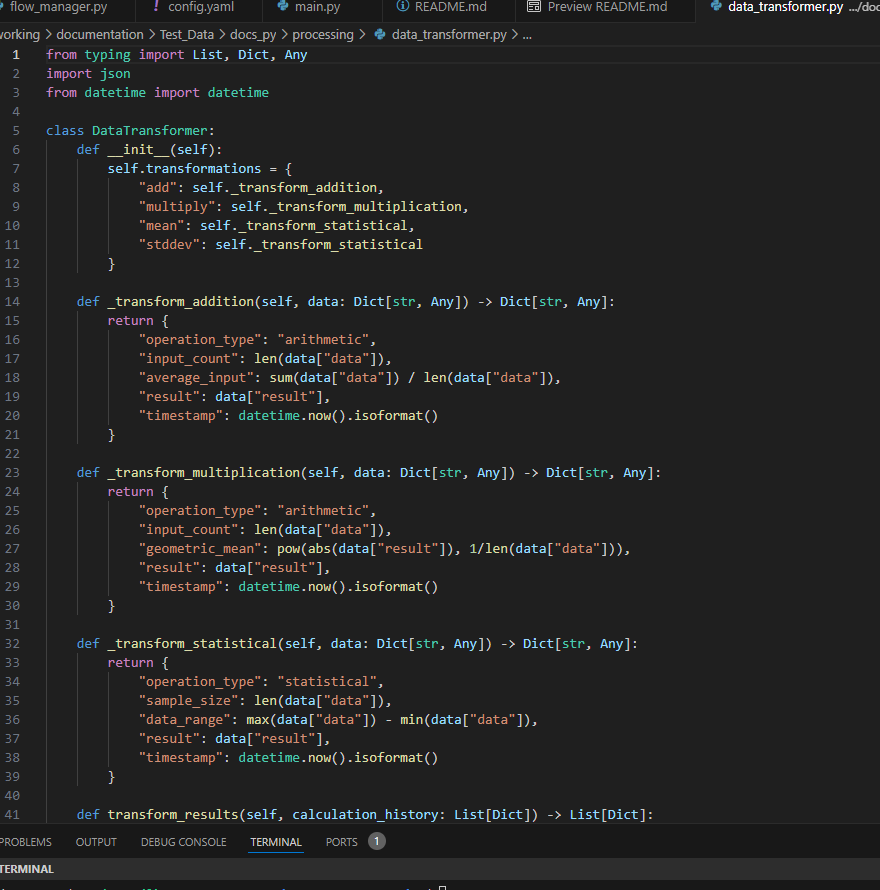Click the transform_results method name

tap(173, 814)
